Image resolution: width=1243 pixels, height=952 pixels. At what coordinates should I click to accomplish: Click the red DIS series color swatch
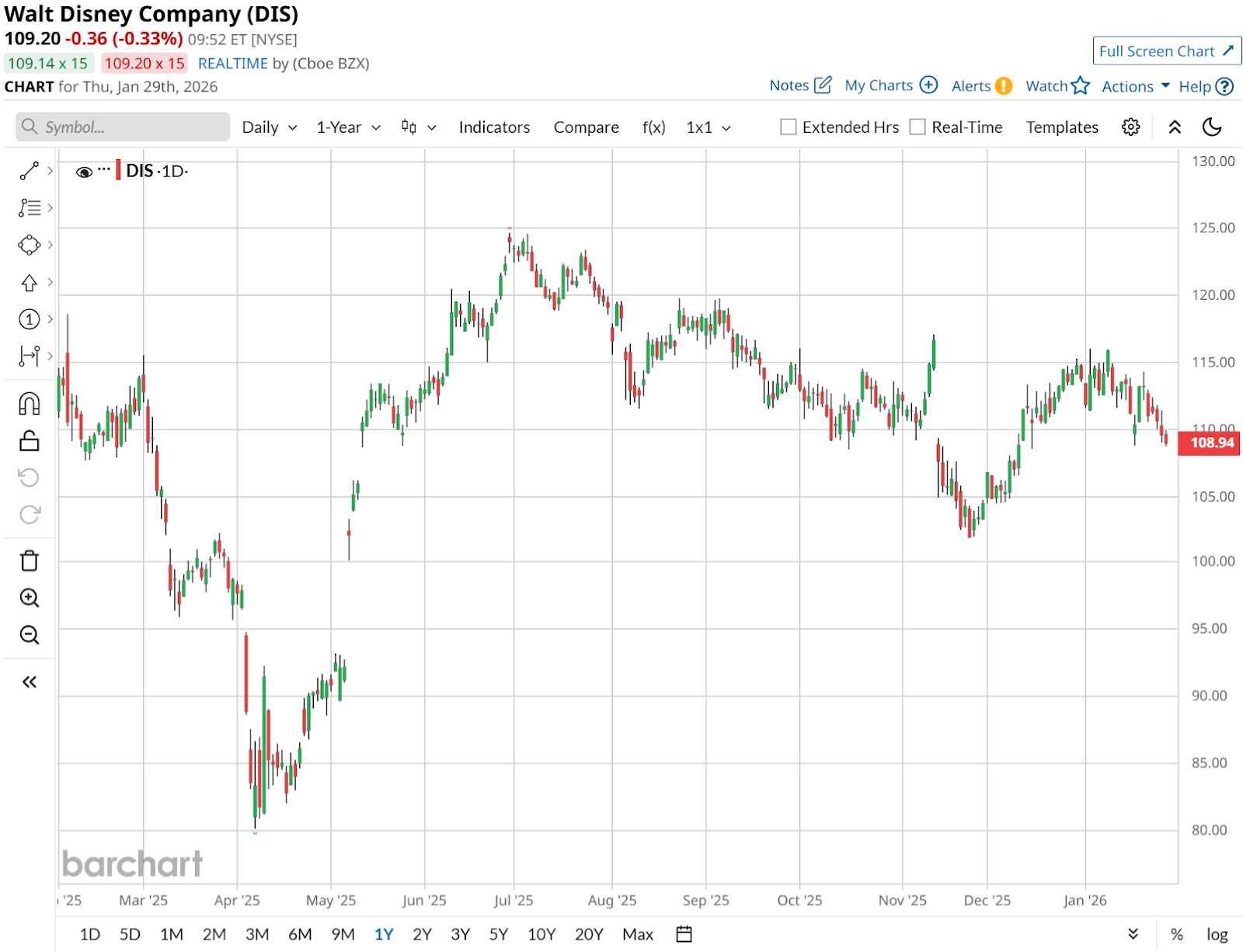click(118, 170)
